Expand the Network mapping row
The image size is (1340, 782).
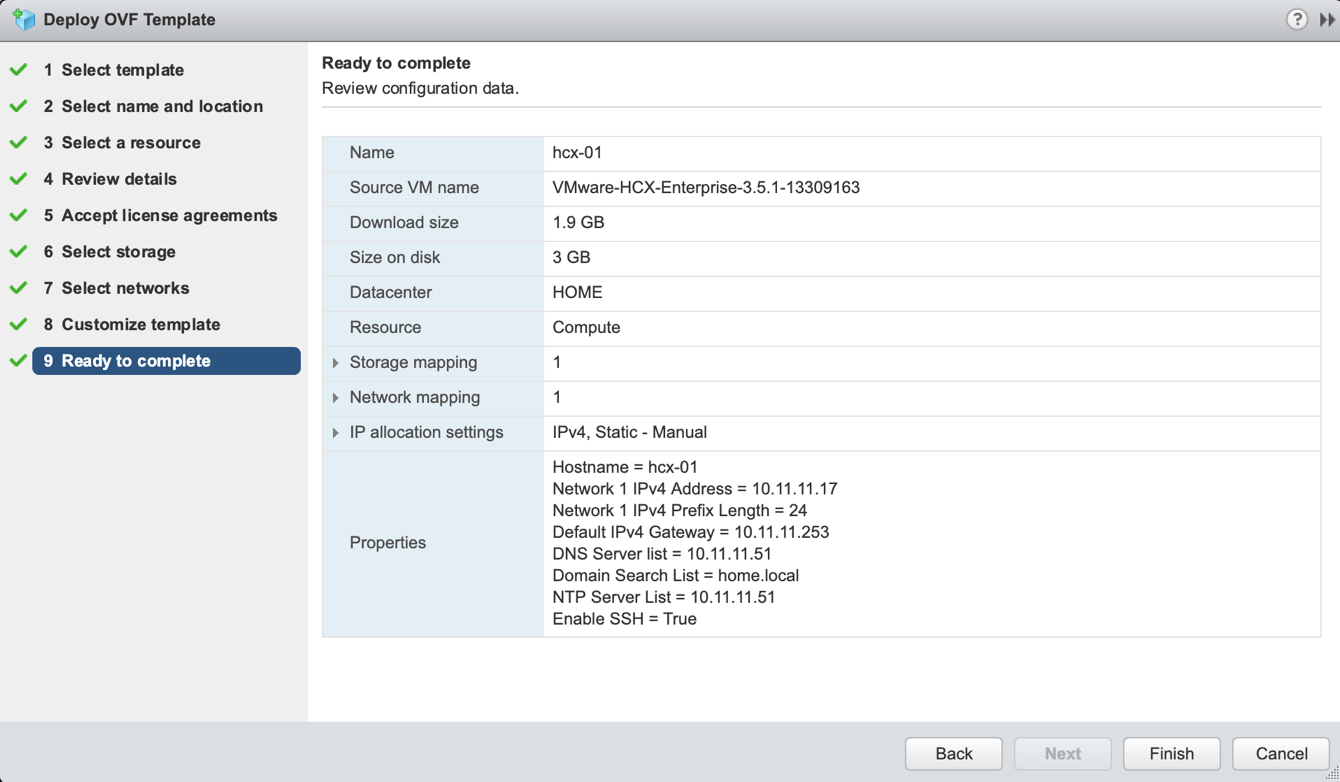point(336,398)
